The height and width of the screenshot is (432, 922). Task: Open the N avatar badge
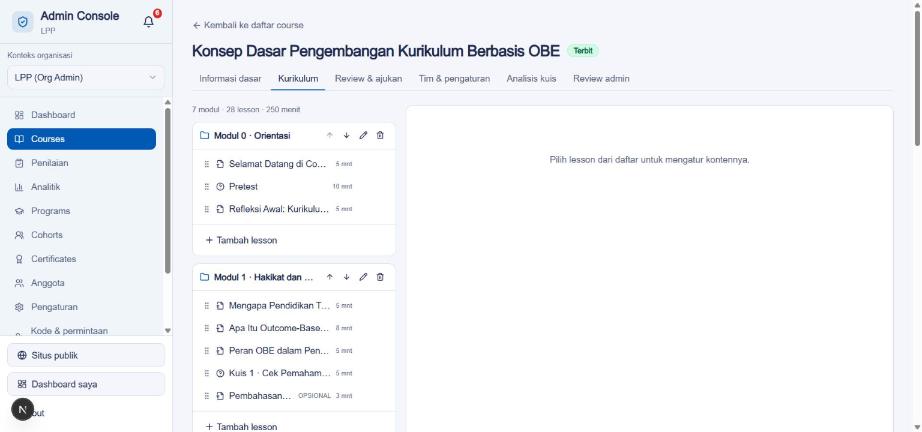[22, 409]
